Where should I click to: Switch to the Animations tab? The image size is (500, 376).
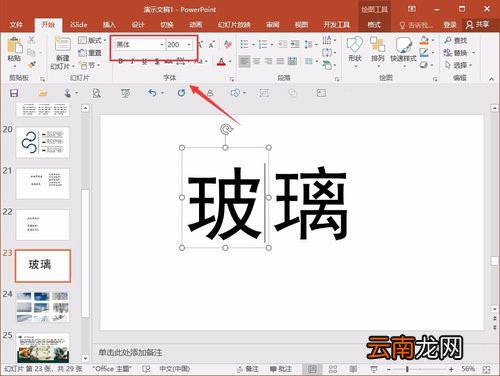click(196, 25)
